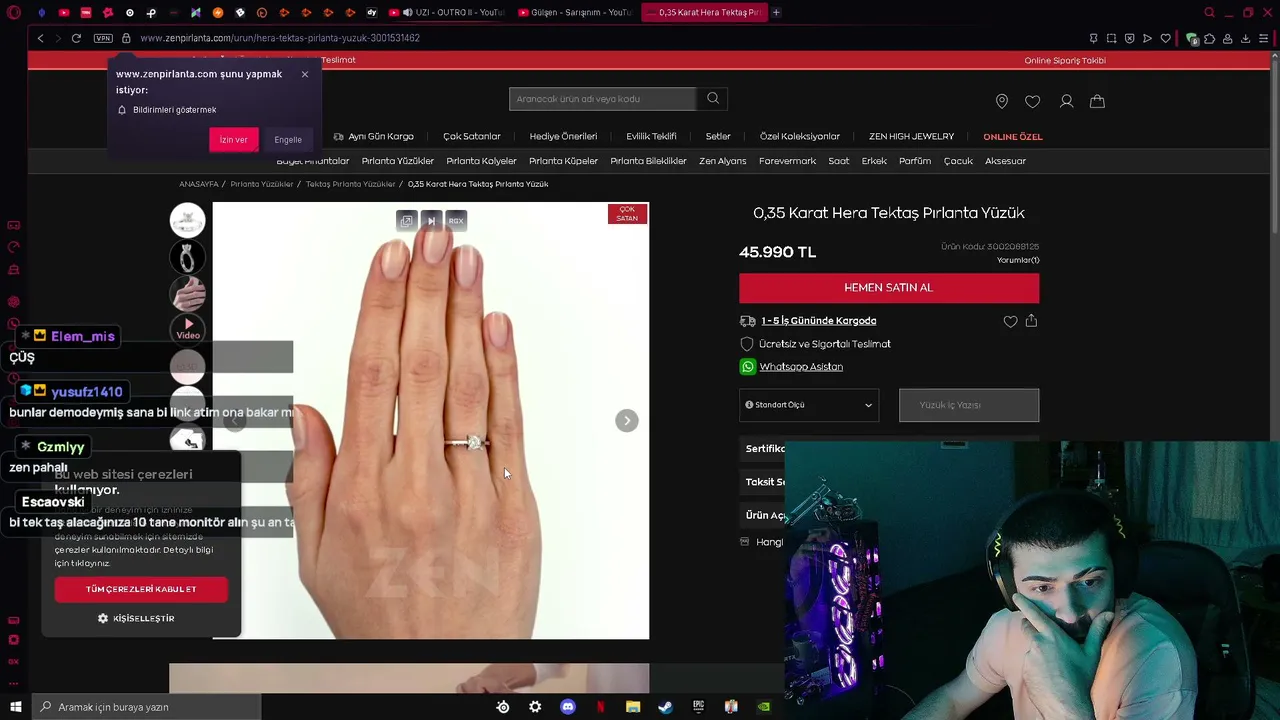This screenshot has height=720, width=1280.
Task: Click the Windows taskbar search box
Action: coord(146,707)
